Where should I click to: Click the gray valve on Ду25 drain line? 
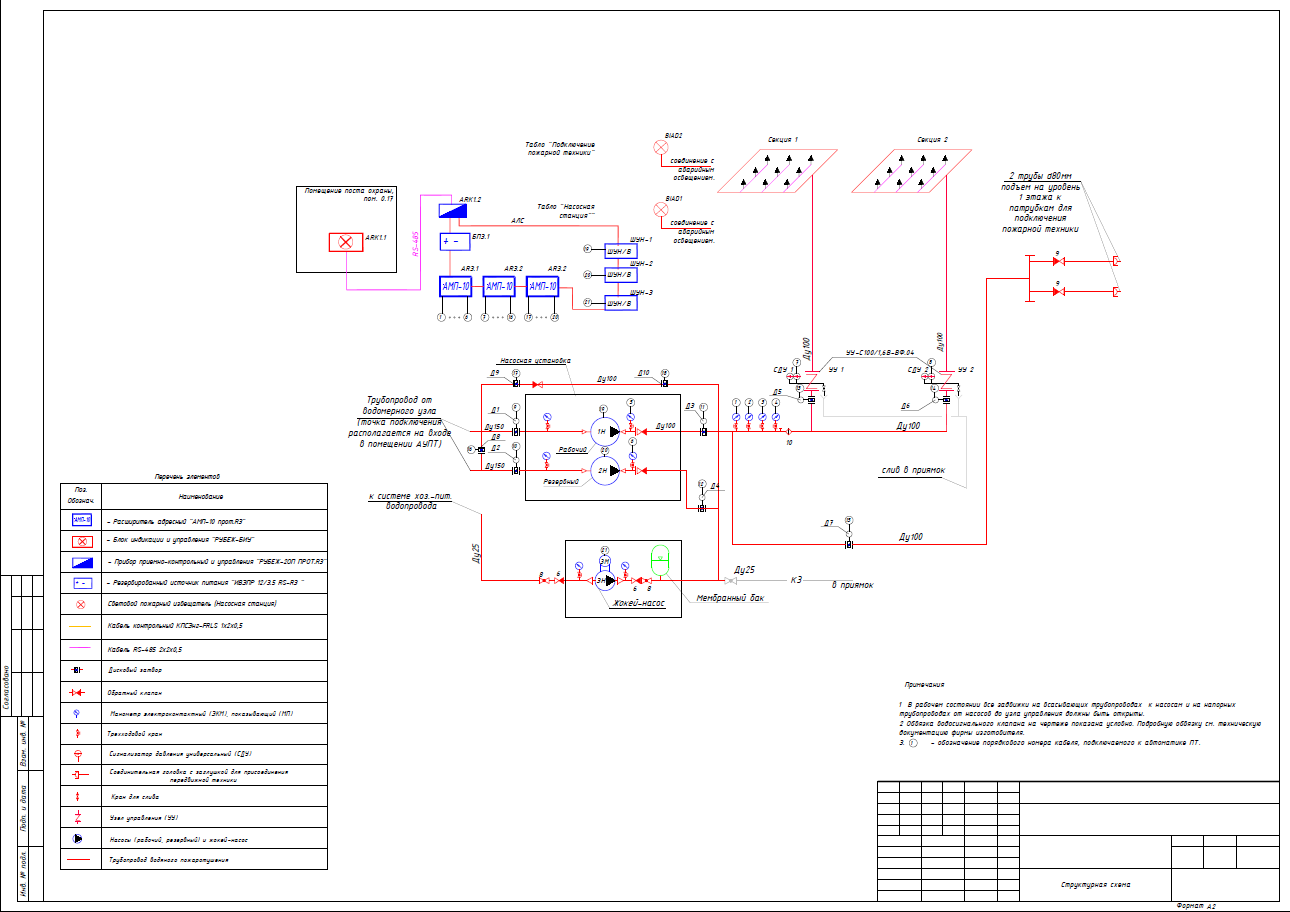(x=730, y=580)
